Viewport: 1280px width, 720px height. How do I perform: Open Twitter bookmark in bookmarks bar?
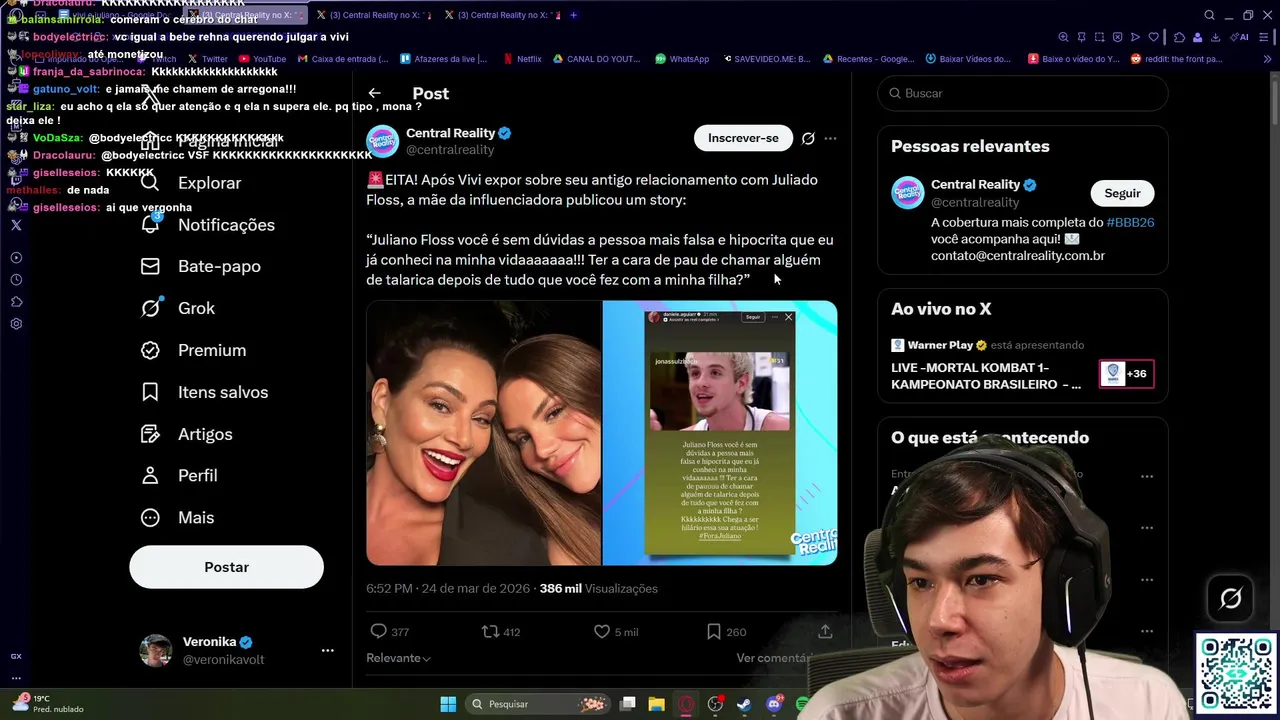coord(207,59)
